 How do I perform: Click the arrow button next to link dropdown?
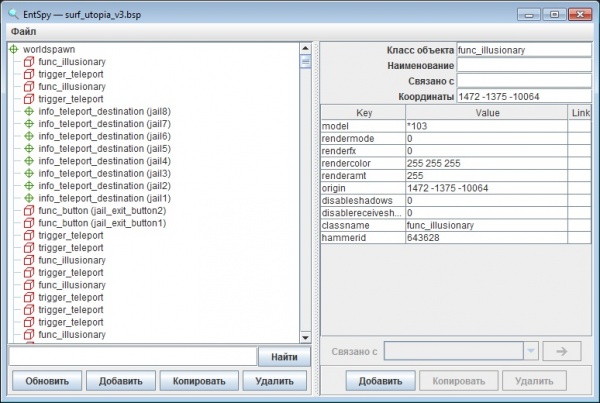pyautogui.click(x=562, y=351)
